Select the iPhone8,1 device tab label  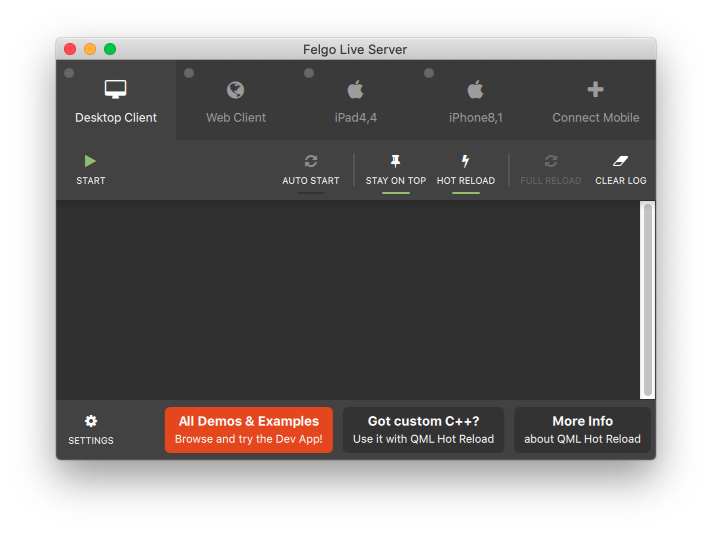click(475, 118)
